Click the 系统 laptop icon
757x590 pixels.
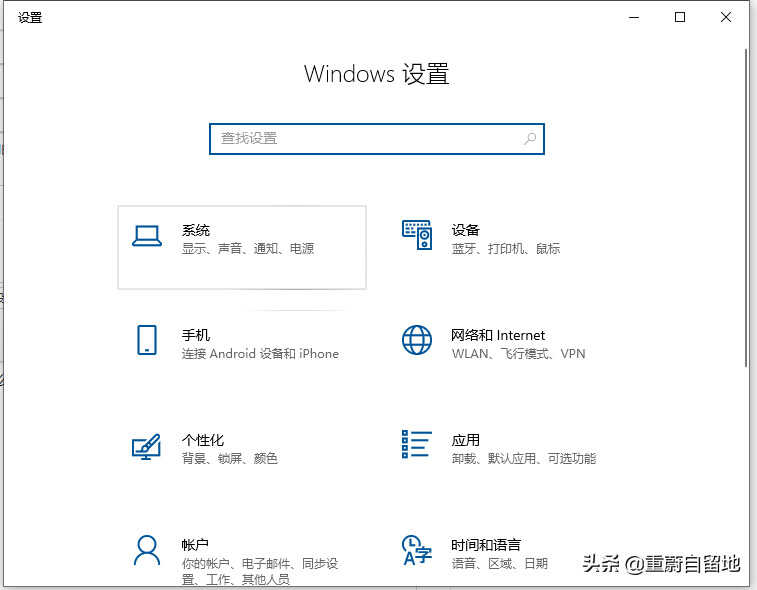(147, 236)
